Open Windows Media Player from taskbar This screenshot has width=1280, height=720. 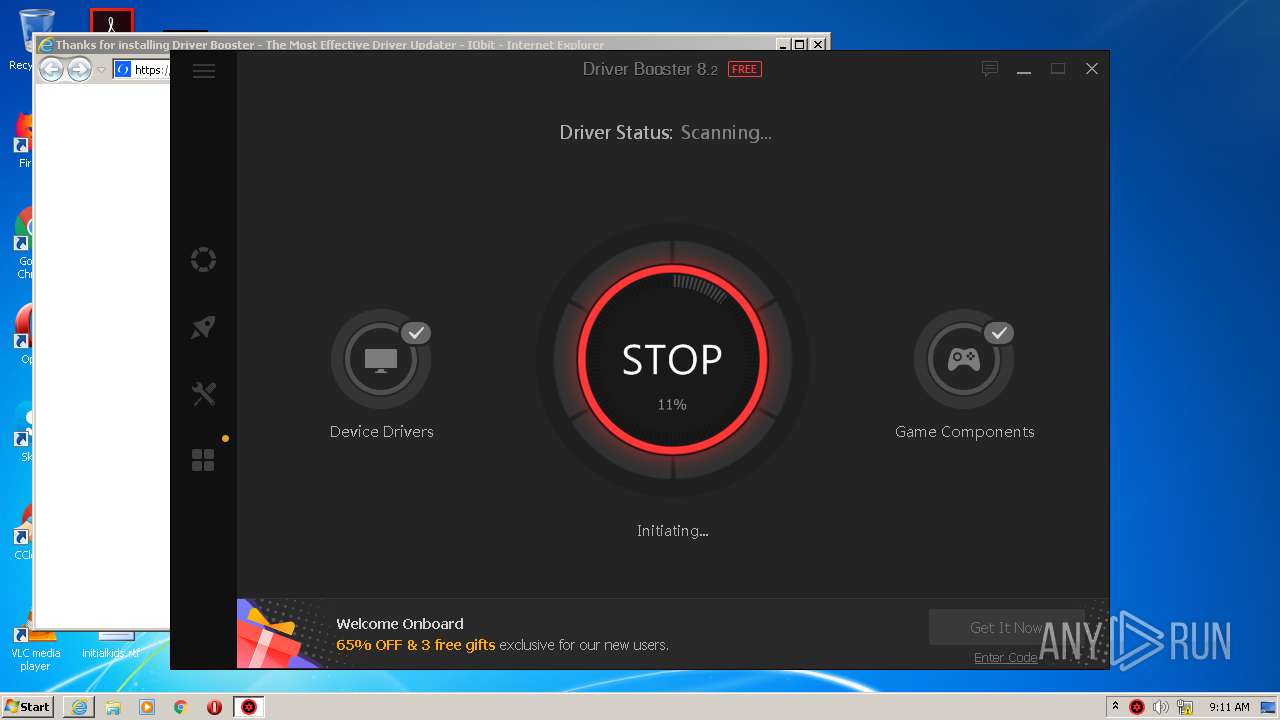(x=147, y=707)
